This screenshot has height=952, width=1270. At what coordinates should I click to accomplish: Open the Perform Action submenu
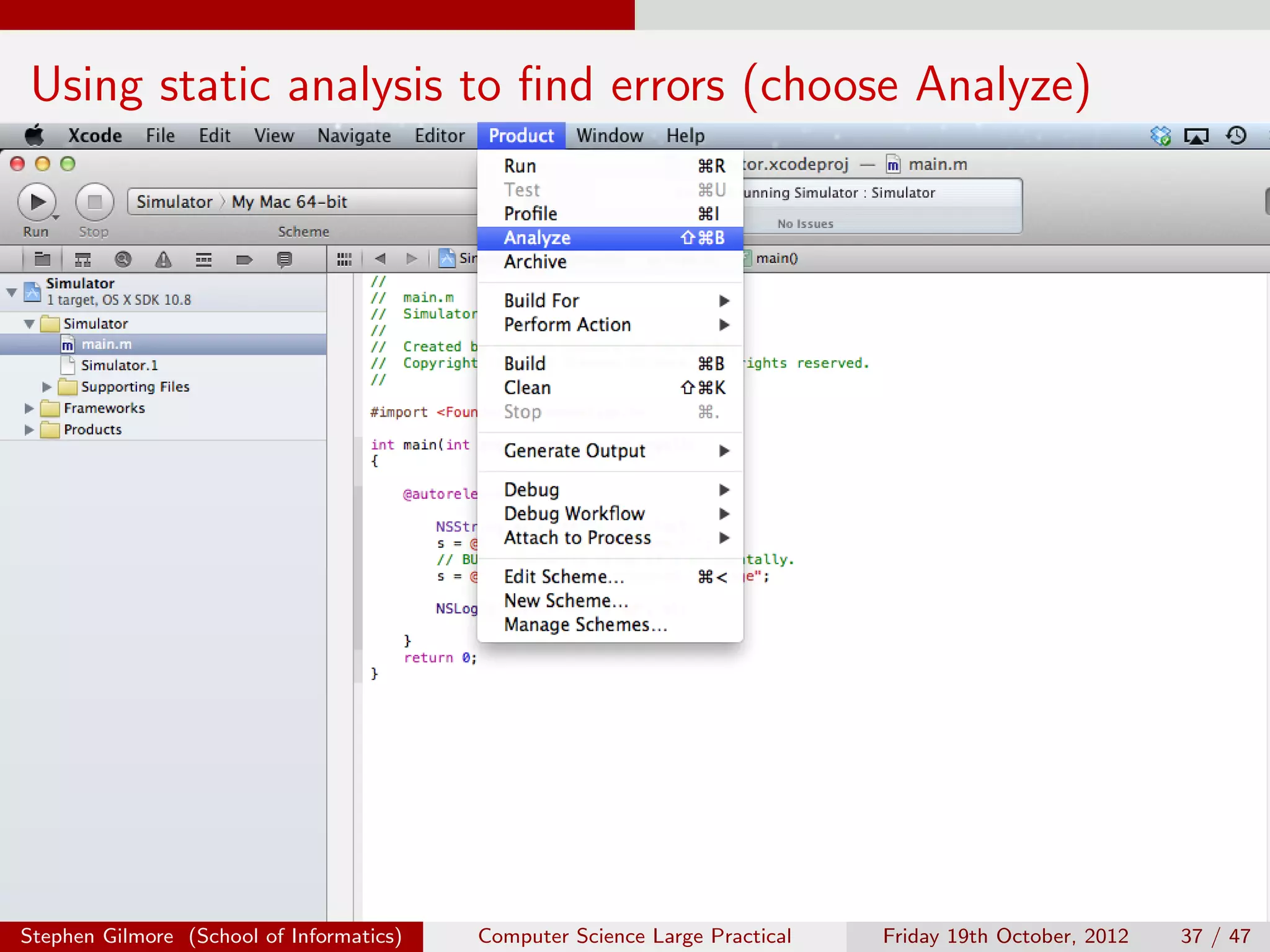coord(610,325)
